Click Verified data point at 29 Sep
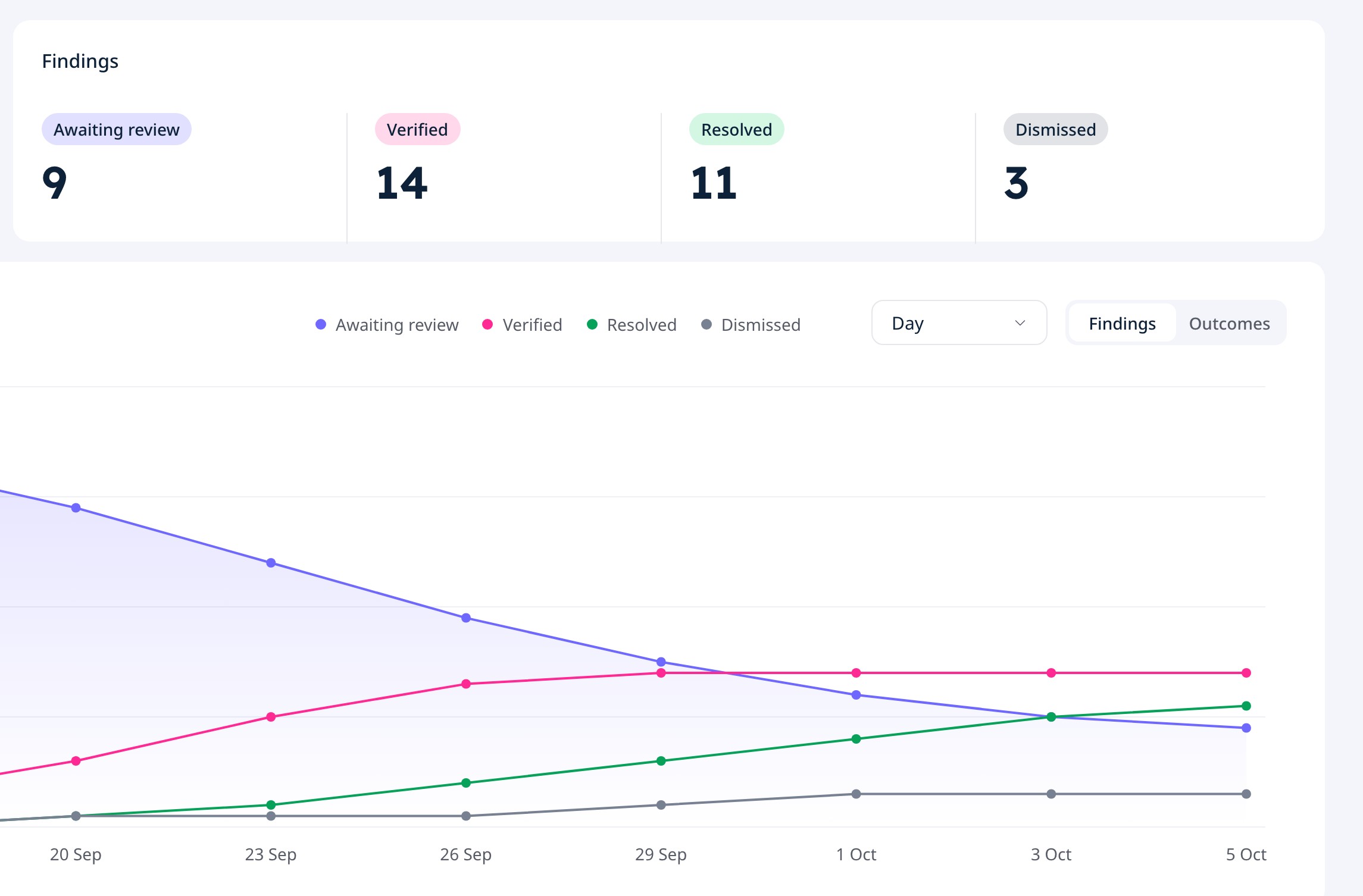The image size is (1363, 896). point(661,673)
